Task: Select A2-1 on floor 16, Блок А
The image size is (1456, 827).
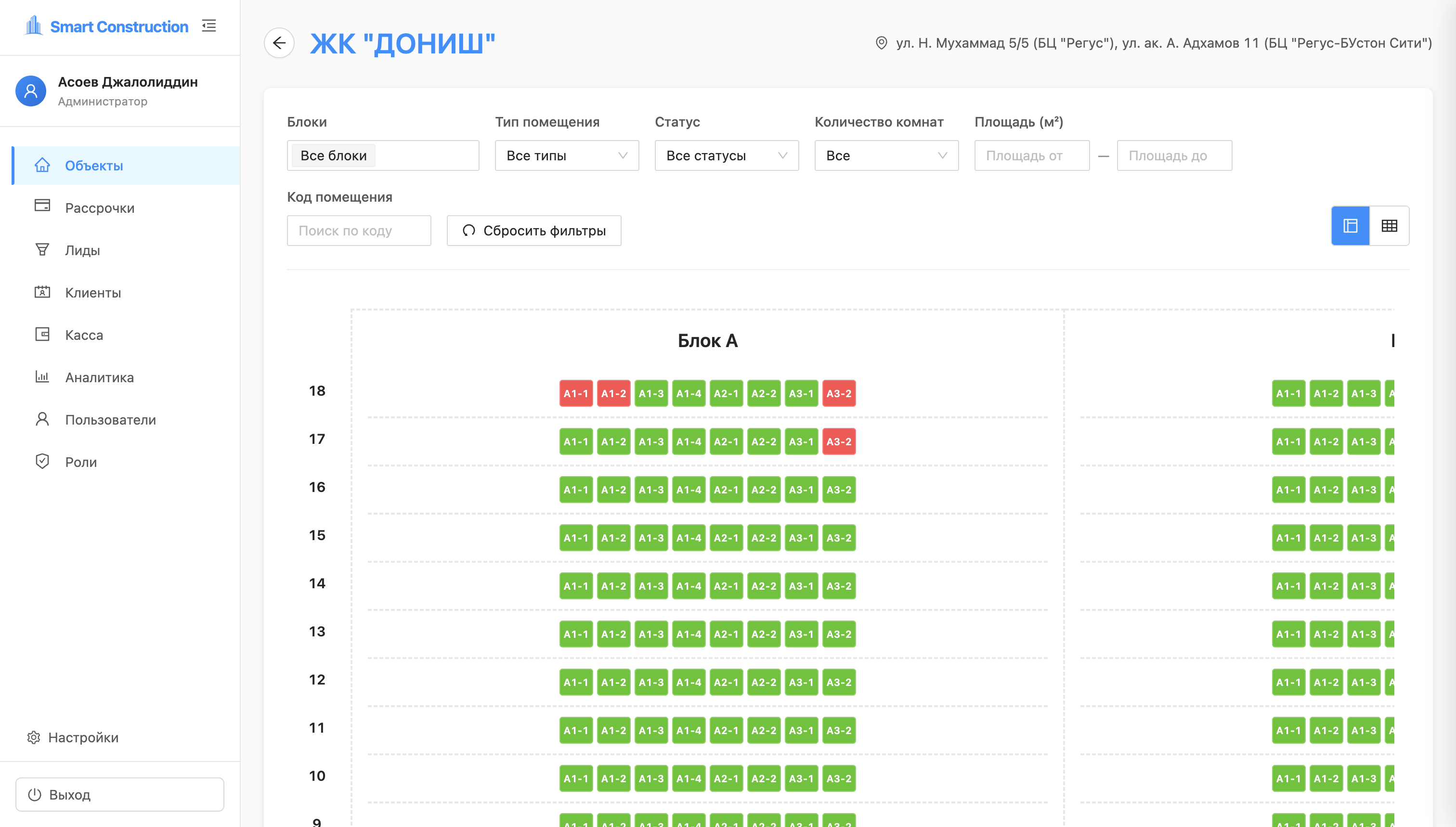Action: pos(726,490)
